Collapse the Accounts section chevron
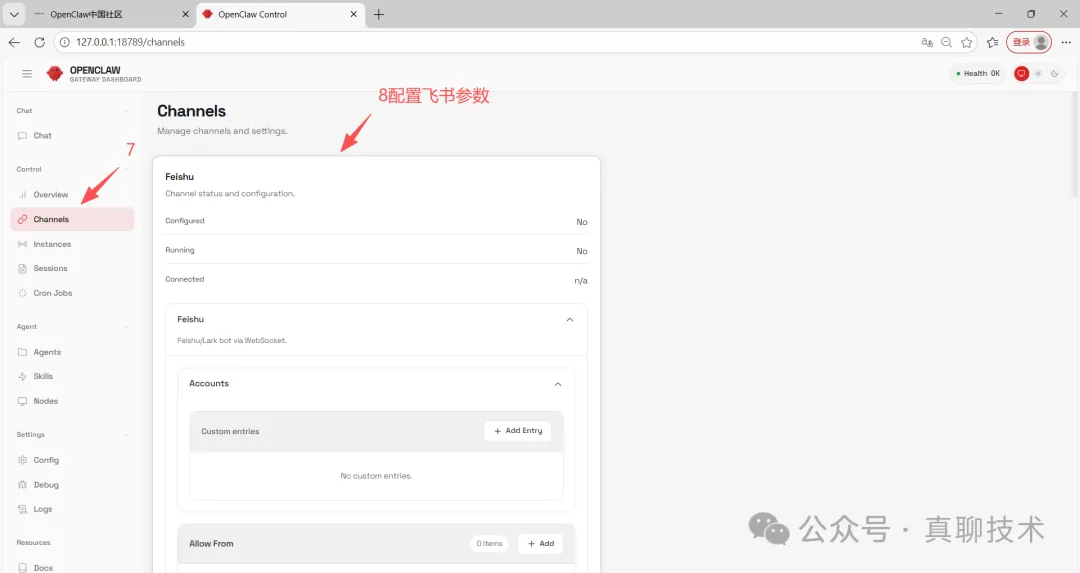Screen dimensions: 1080x573 (x=558, y=384)
